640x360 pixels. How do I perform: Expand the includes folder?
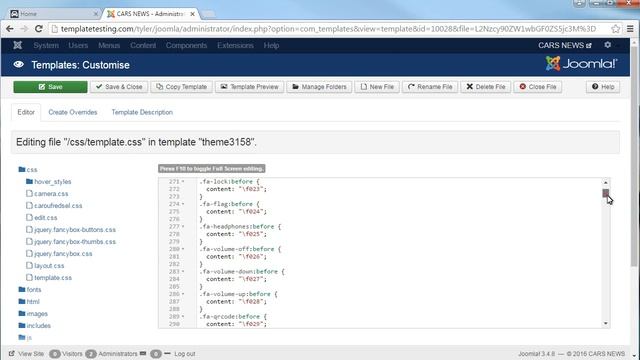[x=35, y=326]
